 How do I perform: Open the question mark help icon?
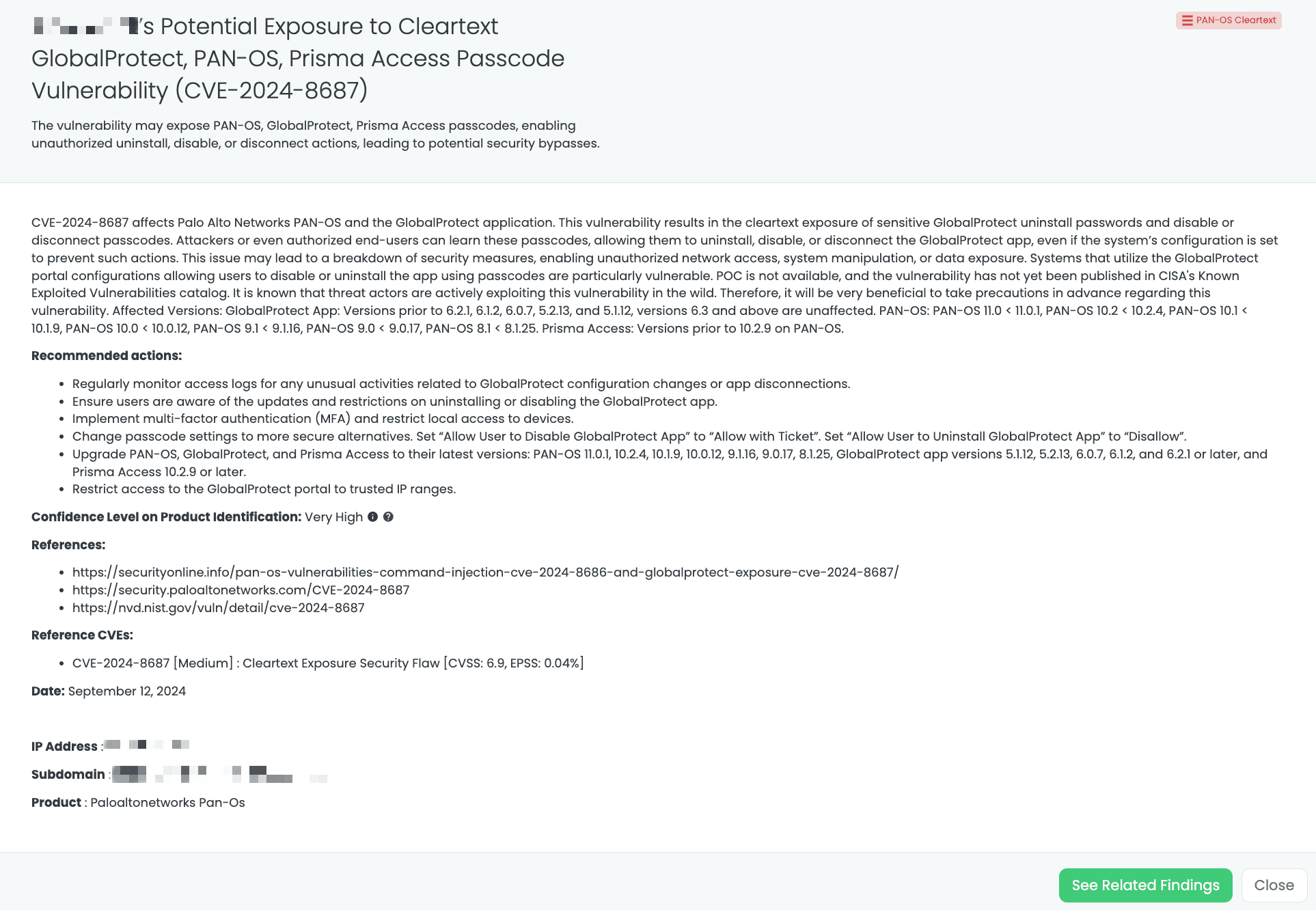[388, 517]
